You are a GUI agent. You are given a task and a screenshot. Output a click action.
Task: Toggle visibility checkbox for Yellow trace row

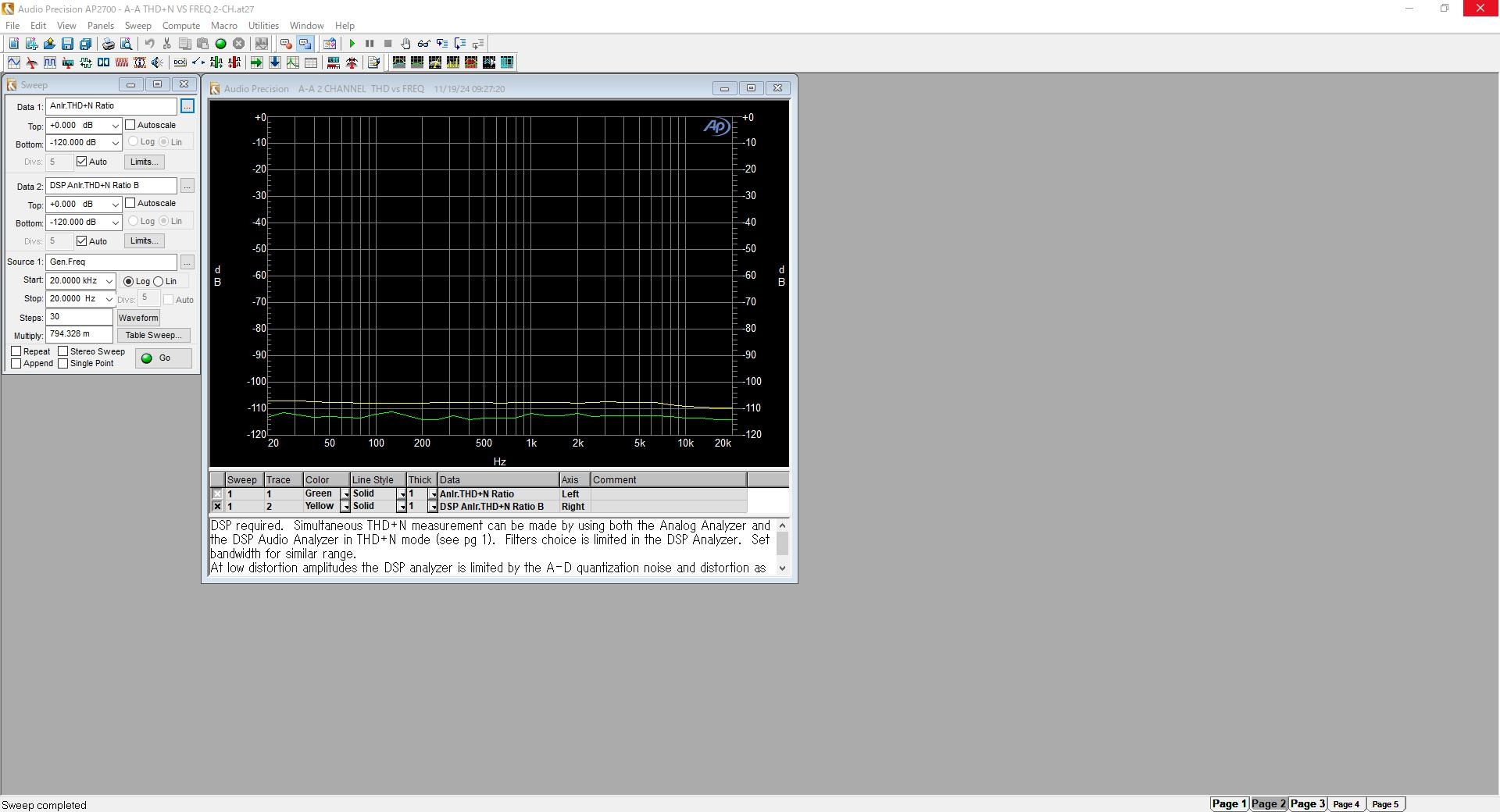(217, 507)
